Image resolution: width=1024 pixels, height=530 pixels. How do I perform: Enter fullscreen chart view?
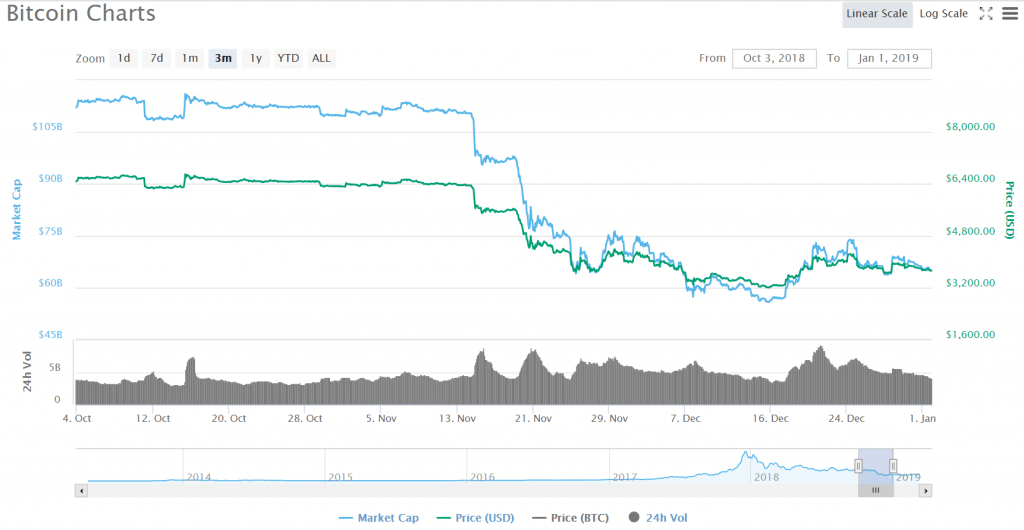[x=985, y=14]
